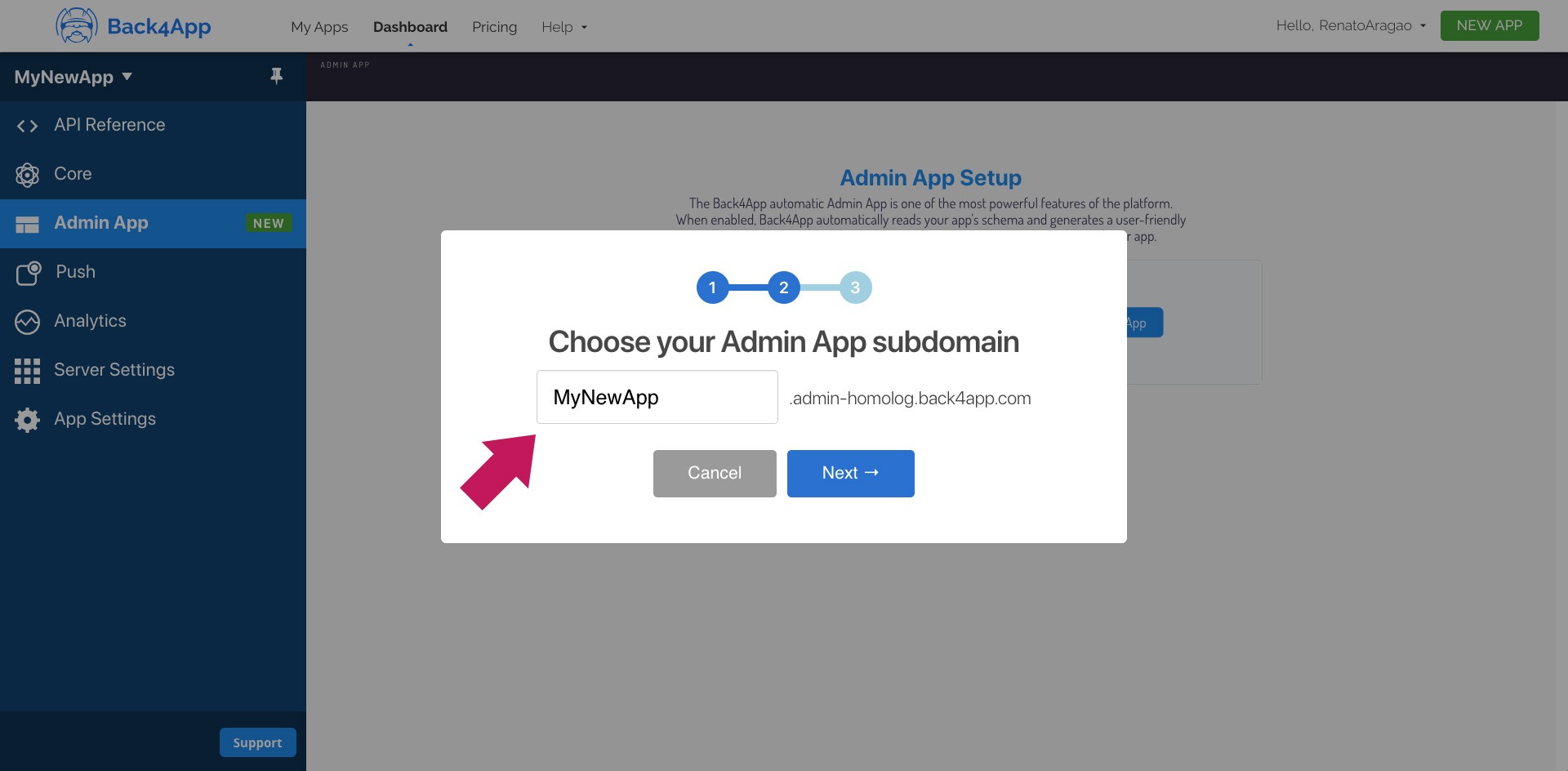Viewport: 1568px width, 771px height.
Task: Expand the MyNewApp app switcher dropdown
Action: [x=73, y=77]
